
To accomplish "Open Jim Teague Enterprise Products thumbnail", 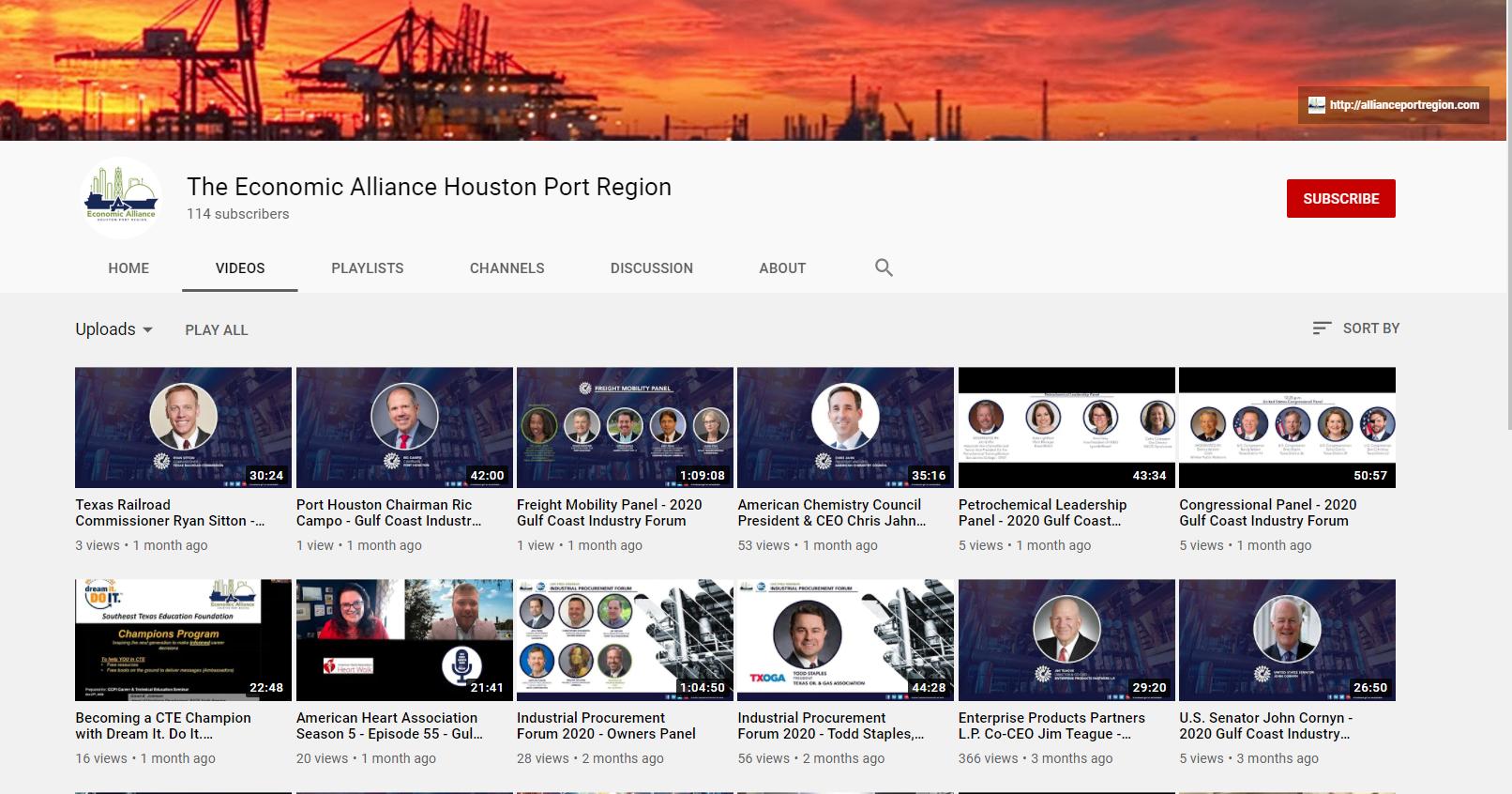I will tap(1066, 640).
